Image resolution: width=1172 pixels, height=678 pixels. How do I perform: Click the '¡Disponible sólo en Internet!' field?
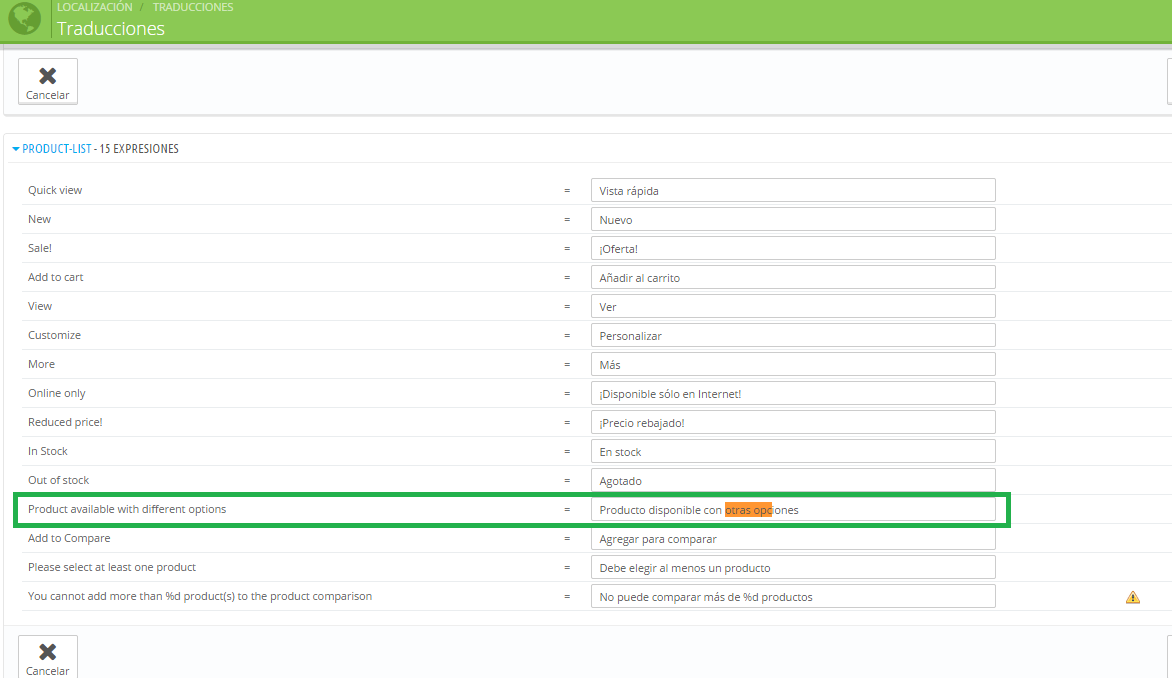(x=792, y=393)
